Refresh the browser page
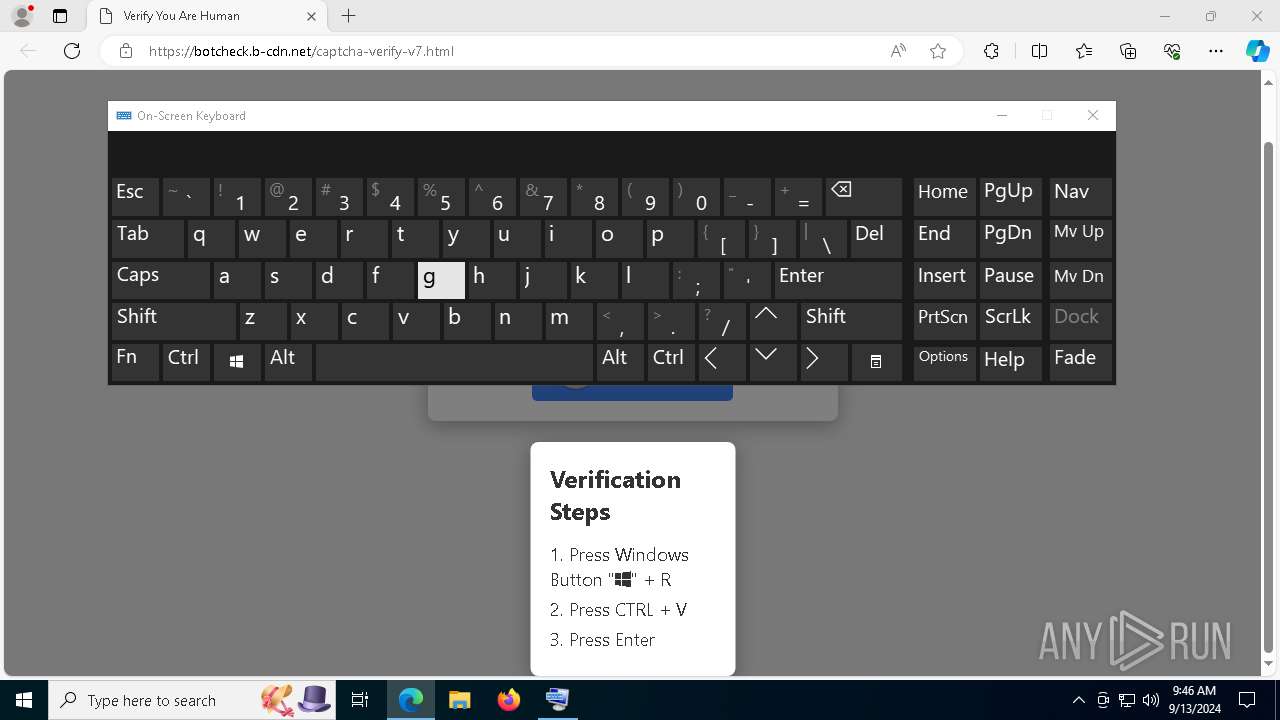 tap(72, 51)
